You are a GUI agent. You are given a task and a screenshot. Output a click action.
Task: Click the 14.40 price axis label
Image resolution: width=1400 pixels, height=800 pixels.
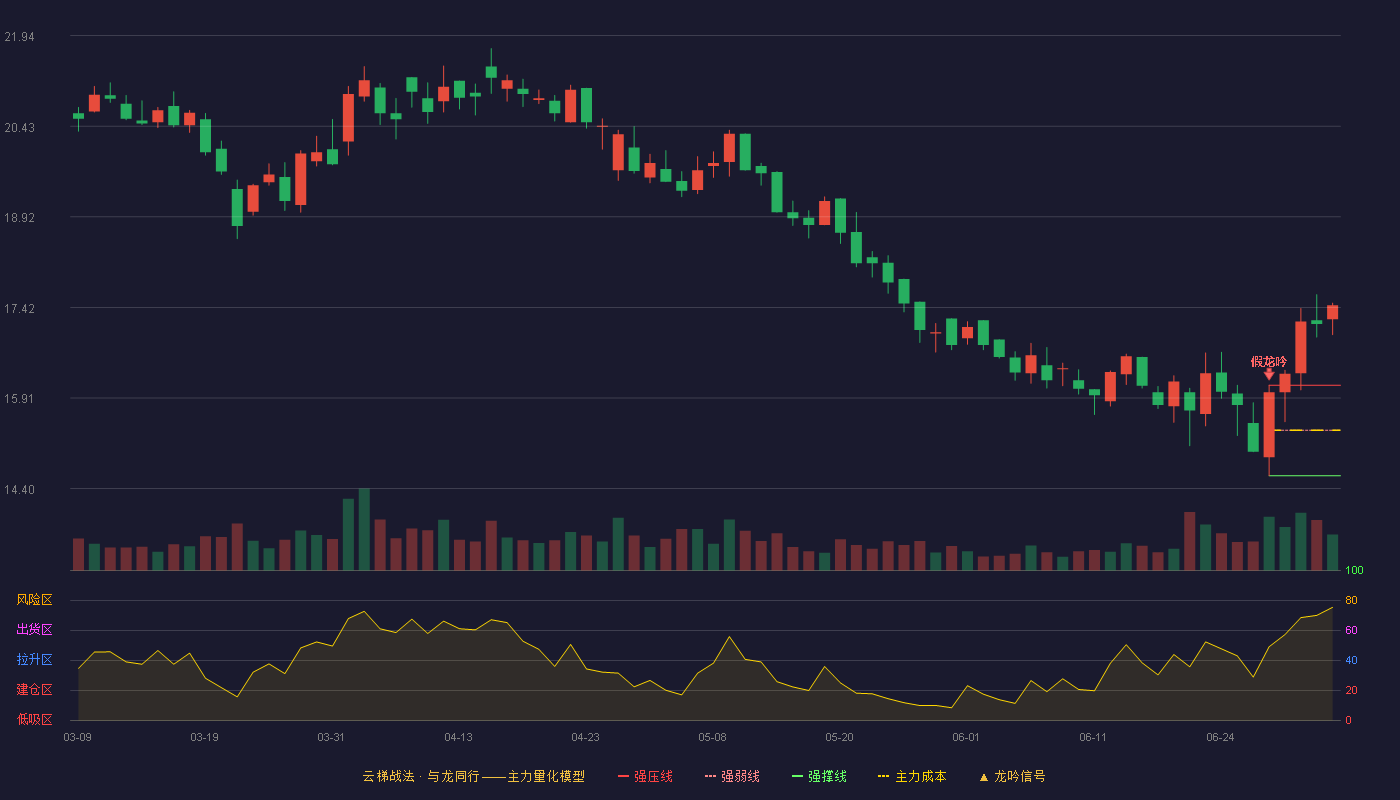pos(19,490)
